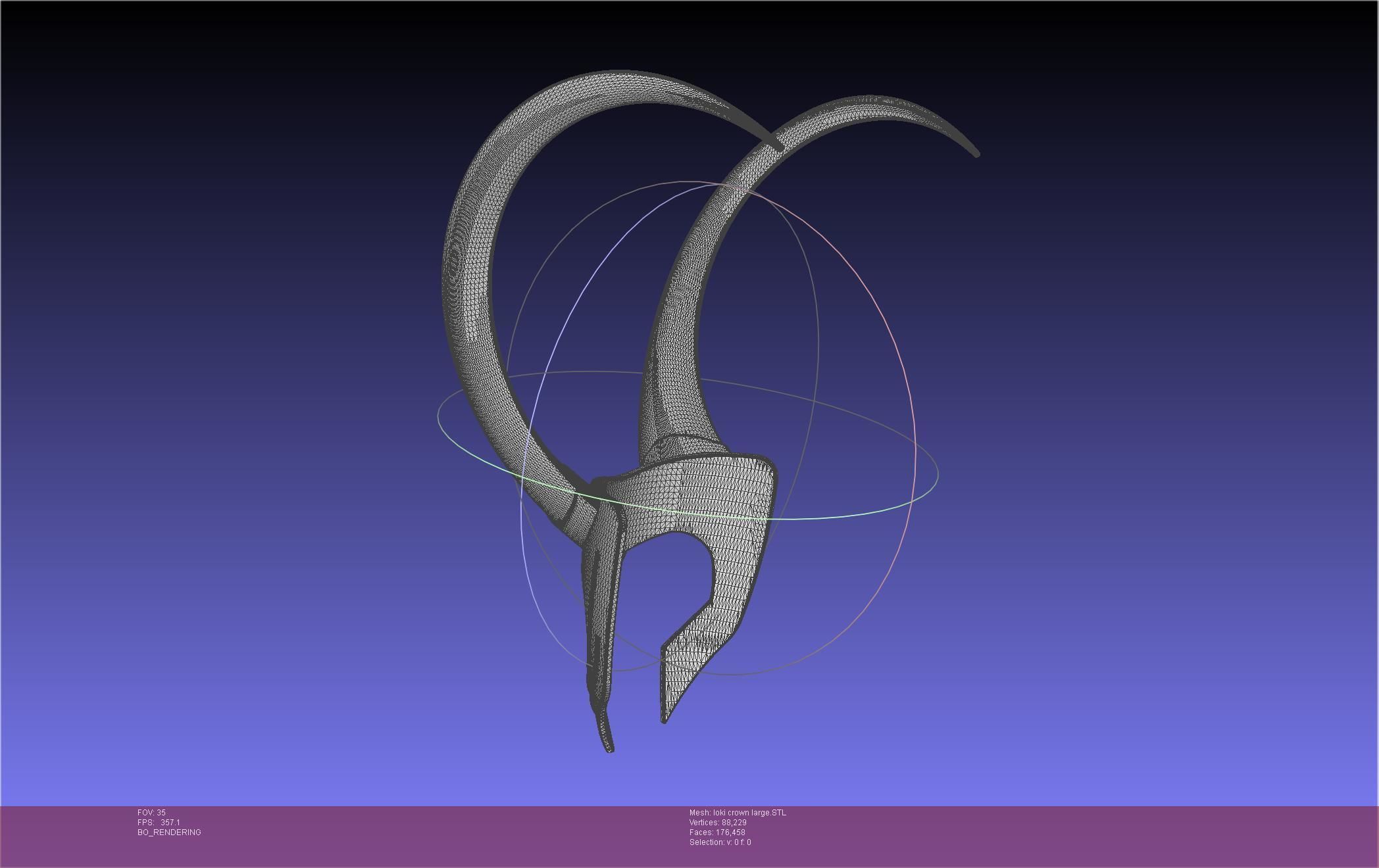Click the Vertices: 88,229 entry
Screen dimensions: 1379x868
[x=718, y=823]
